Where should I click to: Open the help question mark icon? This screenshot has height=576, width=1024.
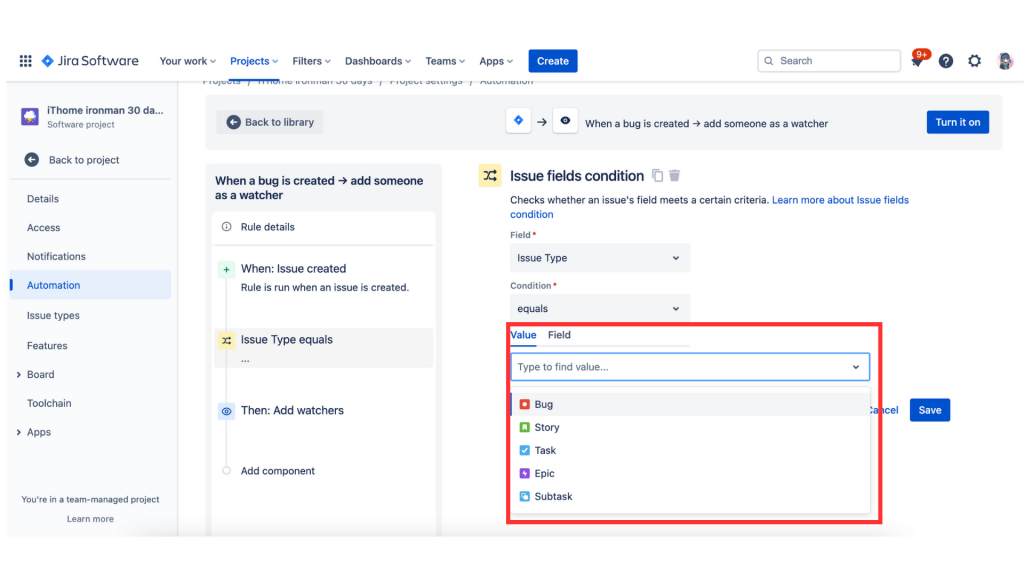tap(946, 61)
